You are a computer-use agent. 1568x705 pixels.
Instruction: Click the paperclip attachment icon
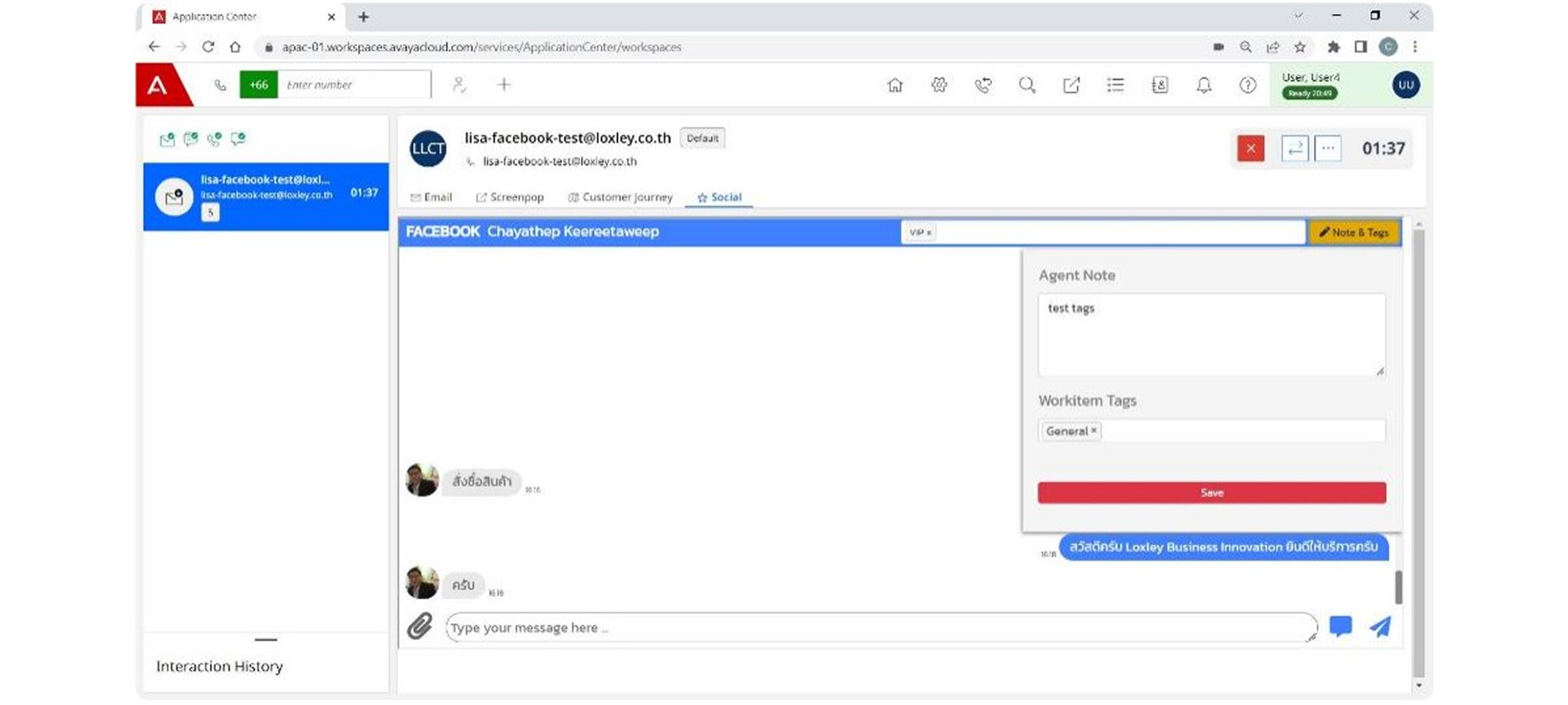420,627
